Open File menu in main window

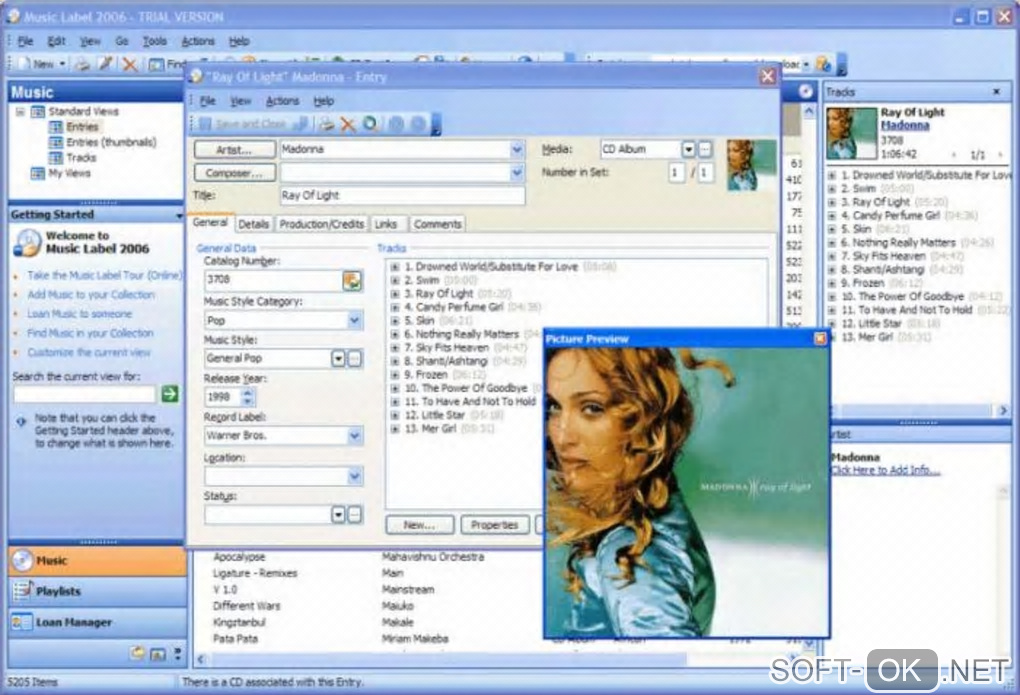25,41
